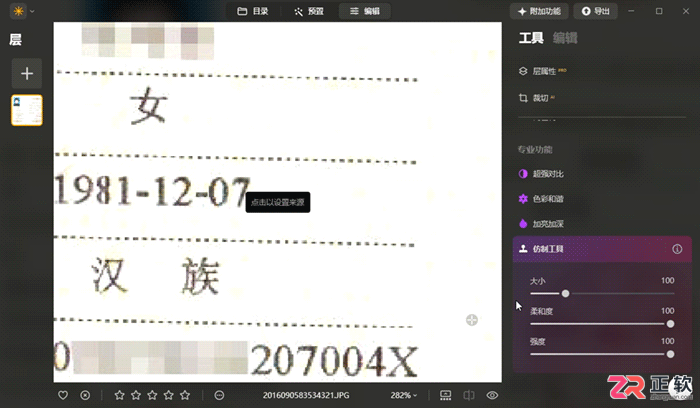Click the 导出 export button

[x=596, y=11]
